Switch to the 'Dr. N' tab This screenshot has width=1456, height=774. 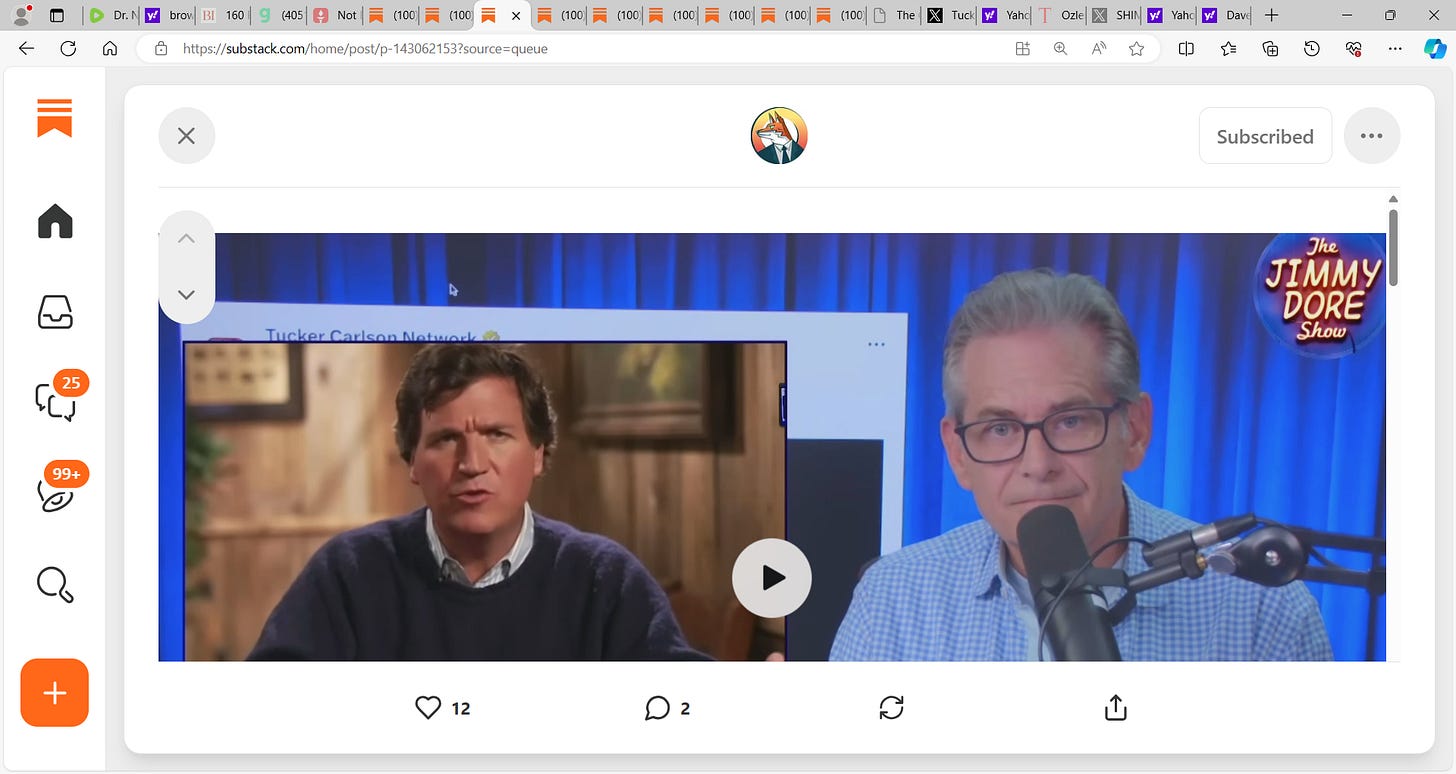click(x=111, y=15)
